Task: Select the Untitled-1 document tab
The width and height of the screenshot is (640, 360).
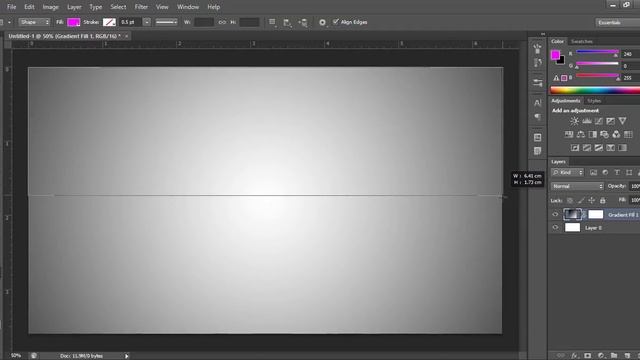Action: (64, 36)
